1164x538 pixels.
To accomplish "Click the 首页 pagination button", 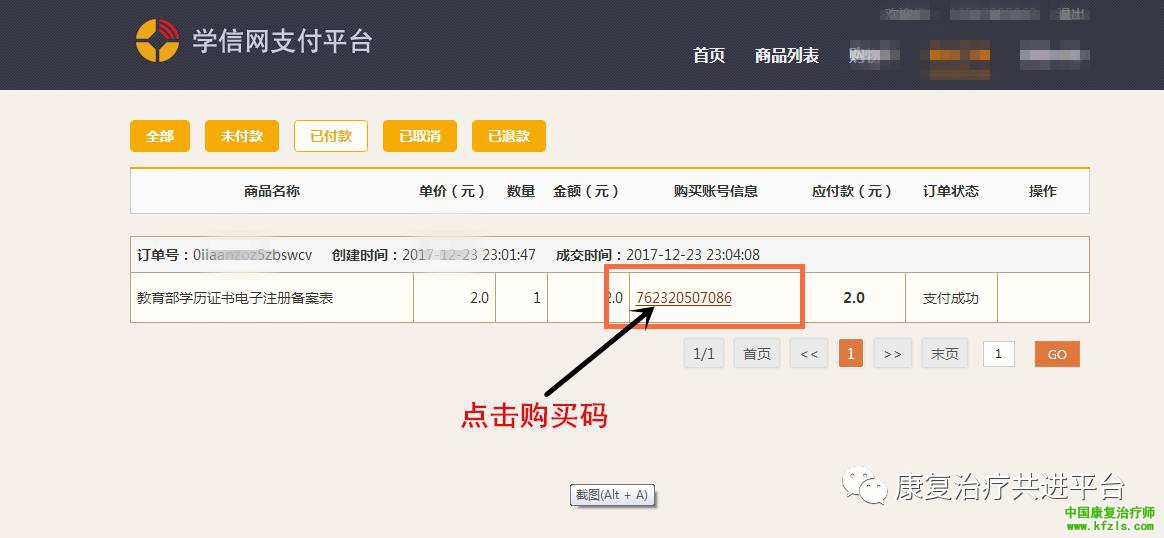I will tap(757, 354).
